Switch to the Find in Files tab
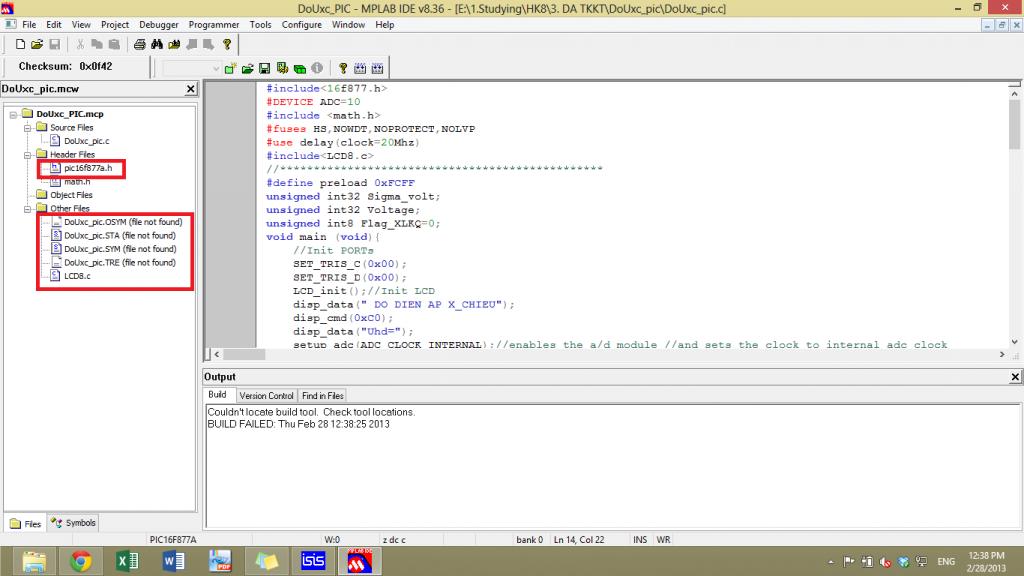The height and width of the screenshot is (576, 1024). coord(322,396)
